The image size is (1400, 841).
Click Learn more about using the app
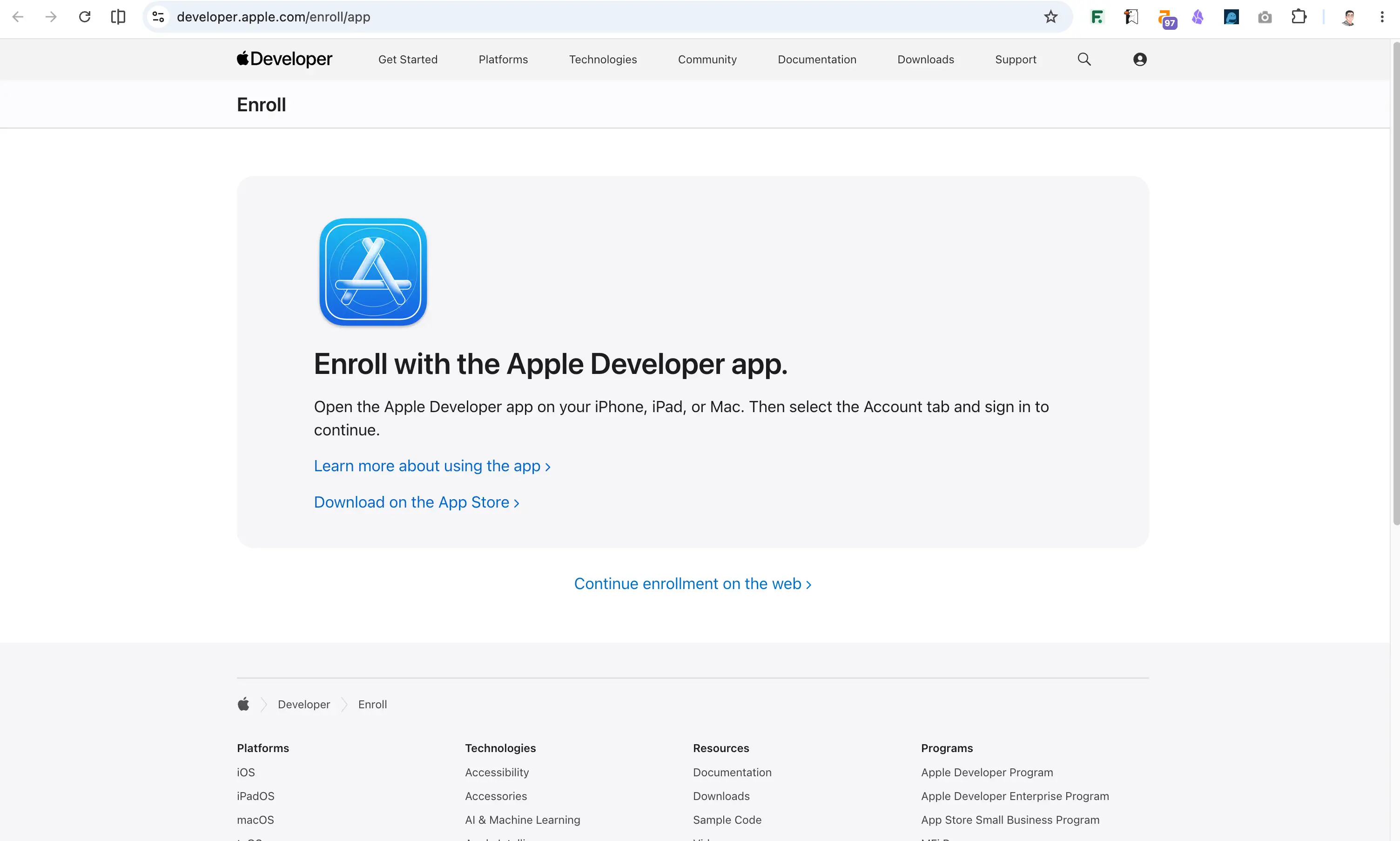coord(432,466)
